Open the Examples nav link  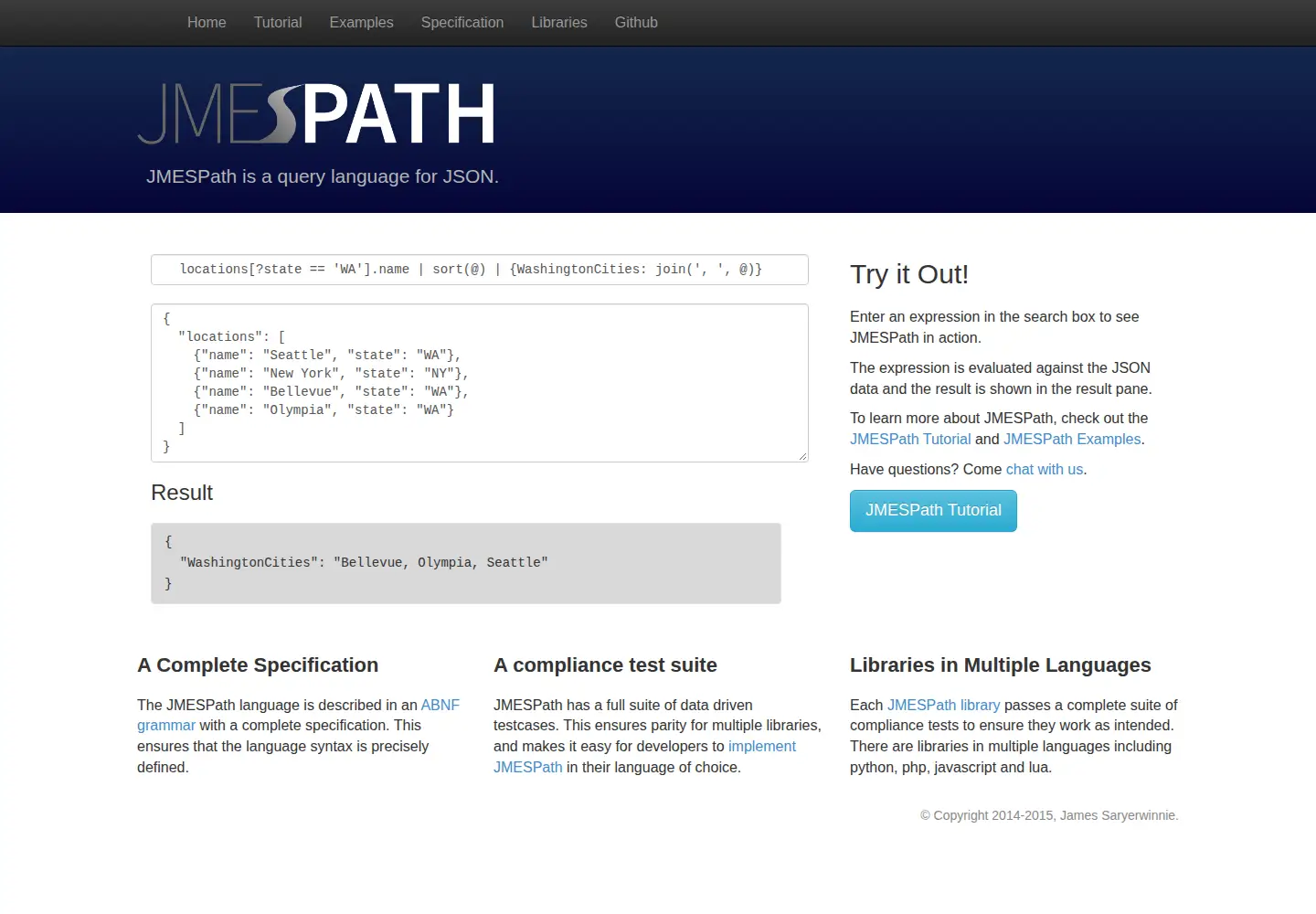pyautogui.click(x=361, y=23)
